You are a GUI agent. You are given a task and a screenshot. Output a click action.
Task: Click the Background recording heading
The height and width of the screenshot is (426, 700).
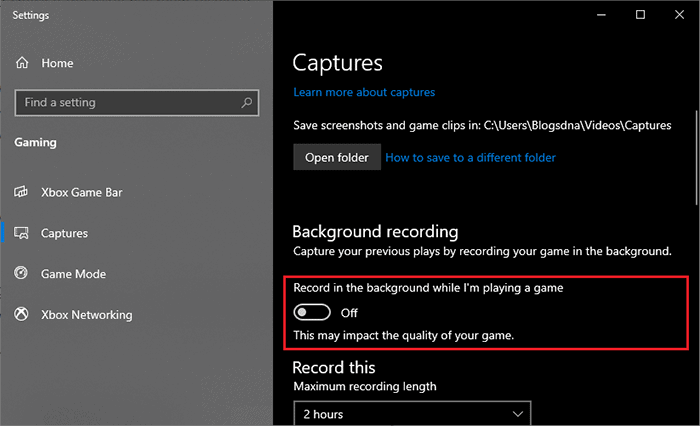click(x=375, y=232)
